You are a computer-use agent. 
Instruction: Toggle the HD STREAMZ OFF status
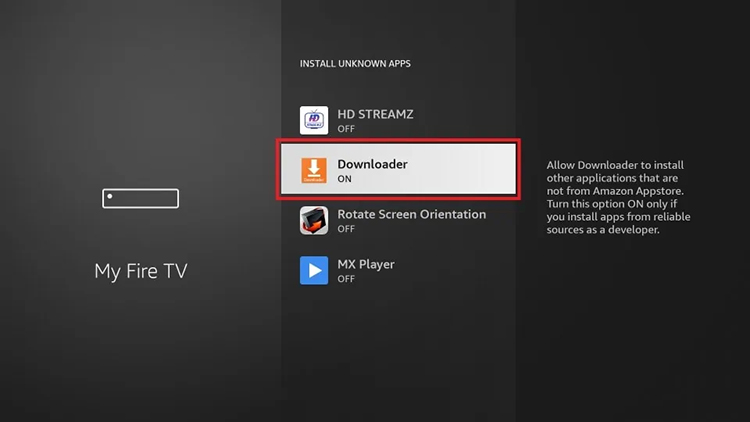(x=346, y=129)
